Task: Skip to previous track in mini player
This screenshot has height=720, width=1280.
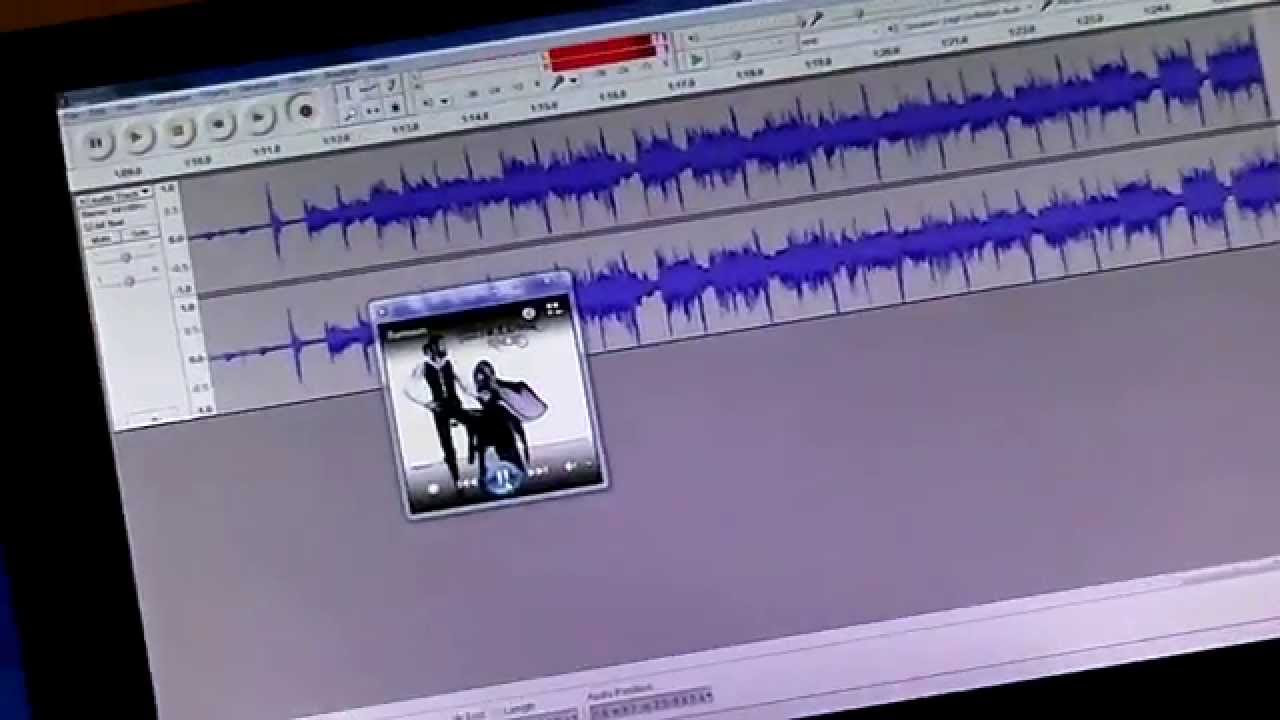Action: [467, 483]
